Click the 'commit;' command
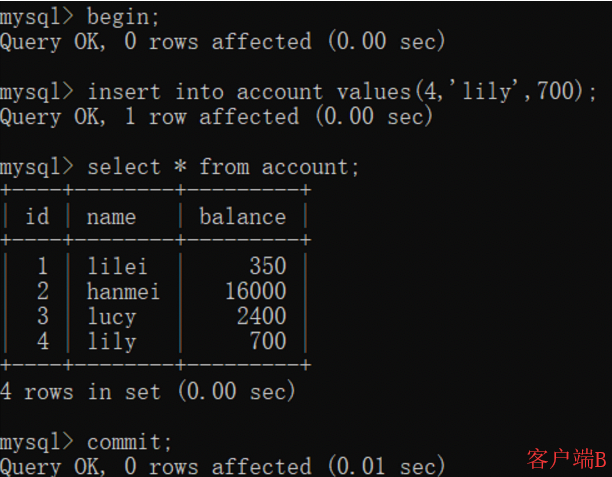 129,442
